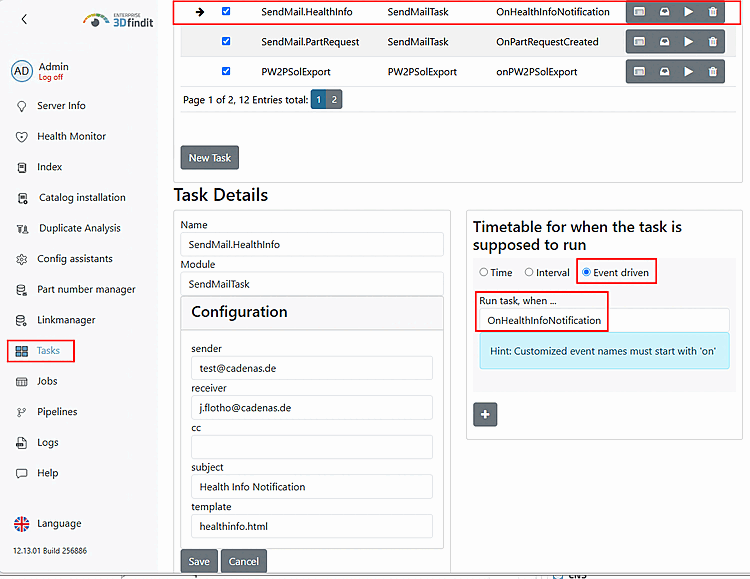This screenshot has width=750, height=579.
Task: Select the Event driven radio button
Action: [x=586, y=272]
